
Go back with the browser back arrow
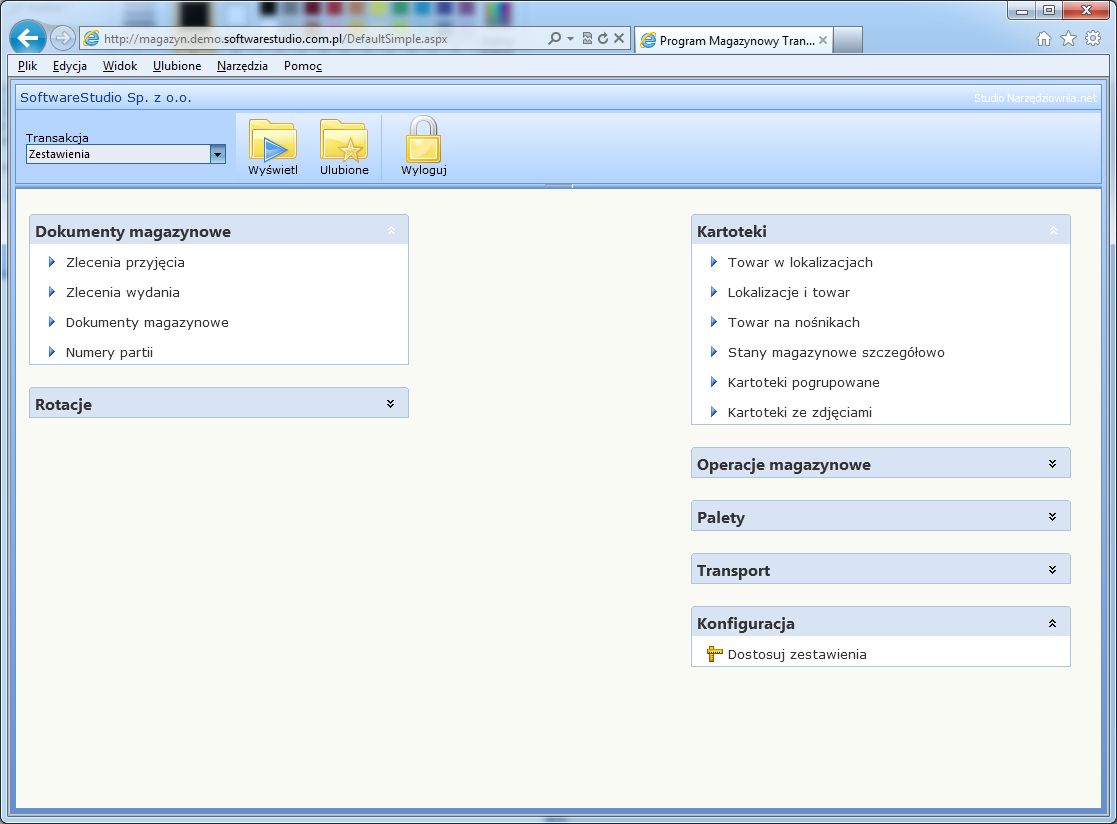coord(28,38)
